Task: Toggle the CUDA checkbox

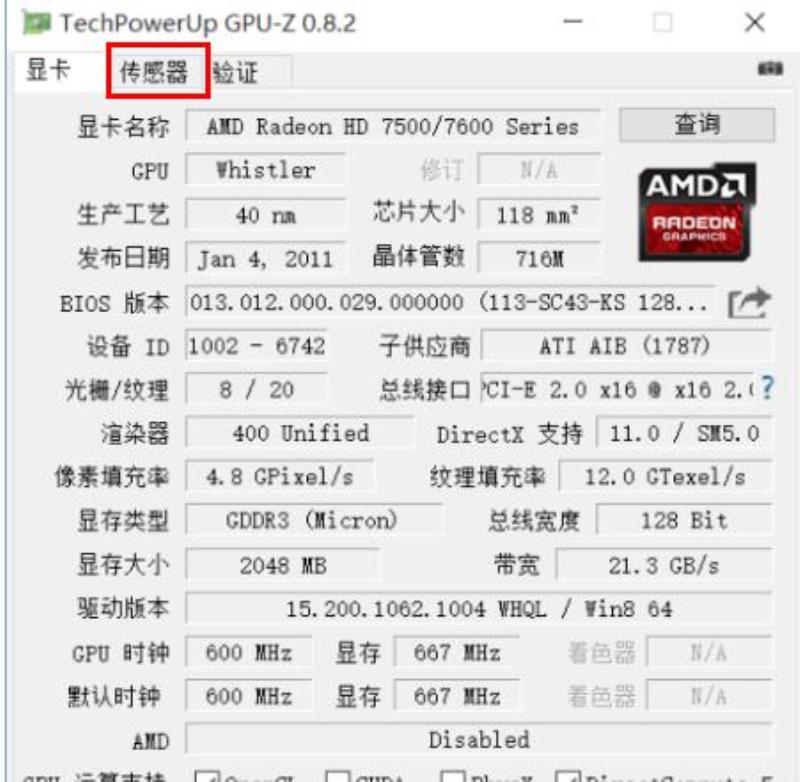Action: coord(337,776)
